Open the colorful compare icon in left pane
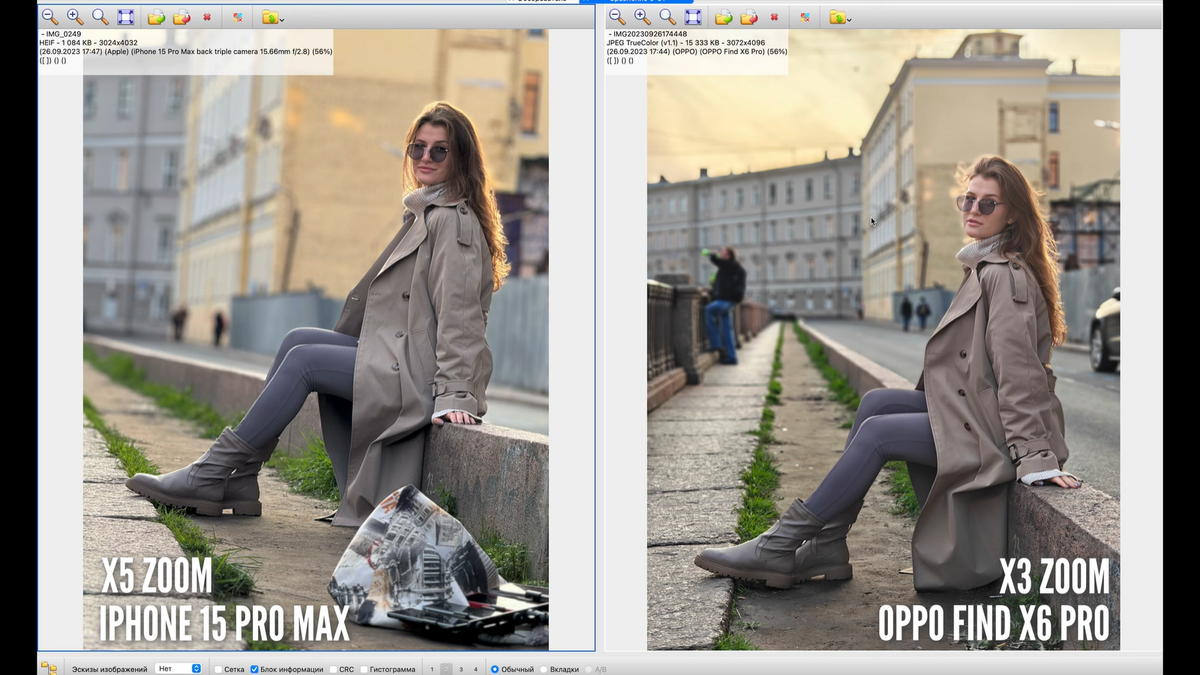 pyautogui.click(x=237, y=17)
